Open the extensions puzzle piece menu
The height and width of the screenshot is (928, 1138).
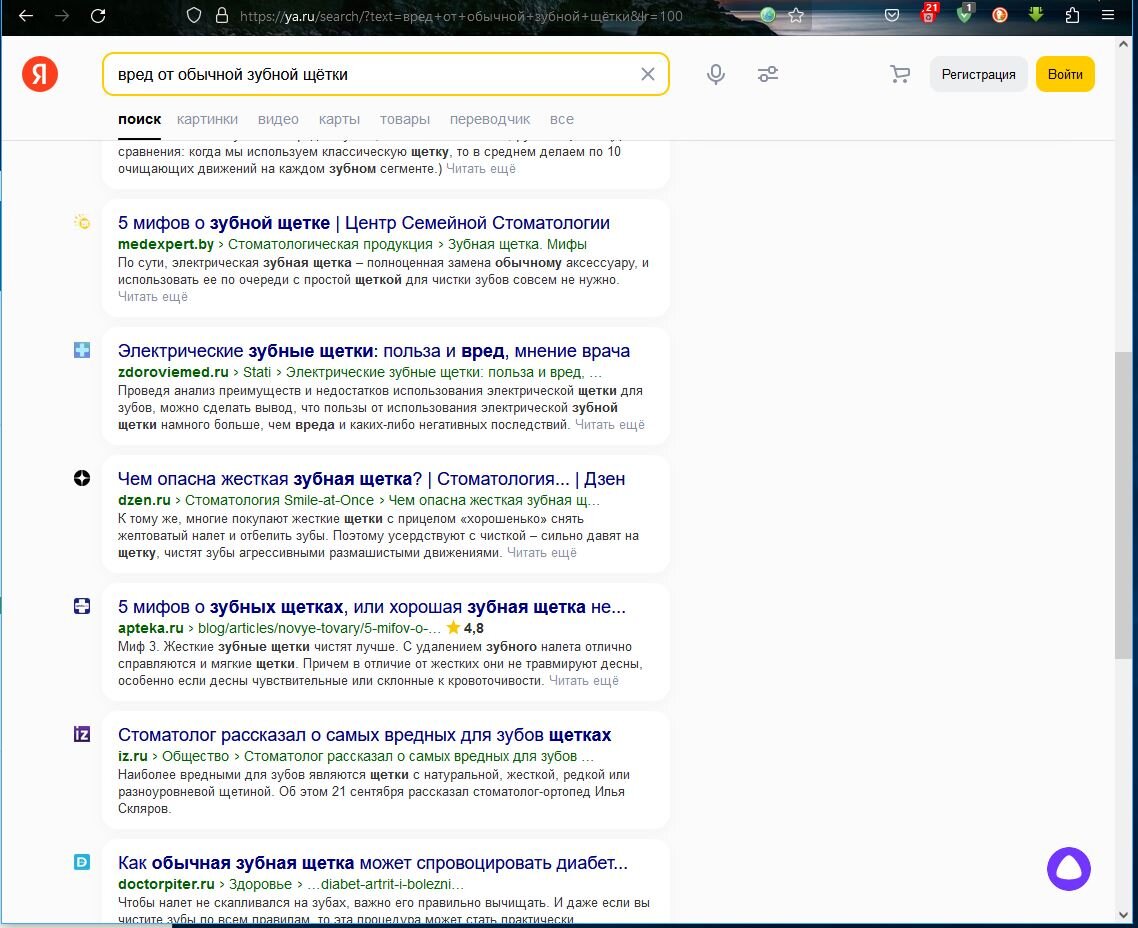click(x=1073, y=15)
